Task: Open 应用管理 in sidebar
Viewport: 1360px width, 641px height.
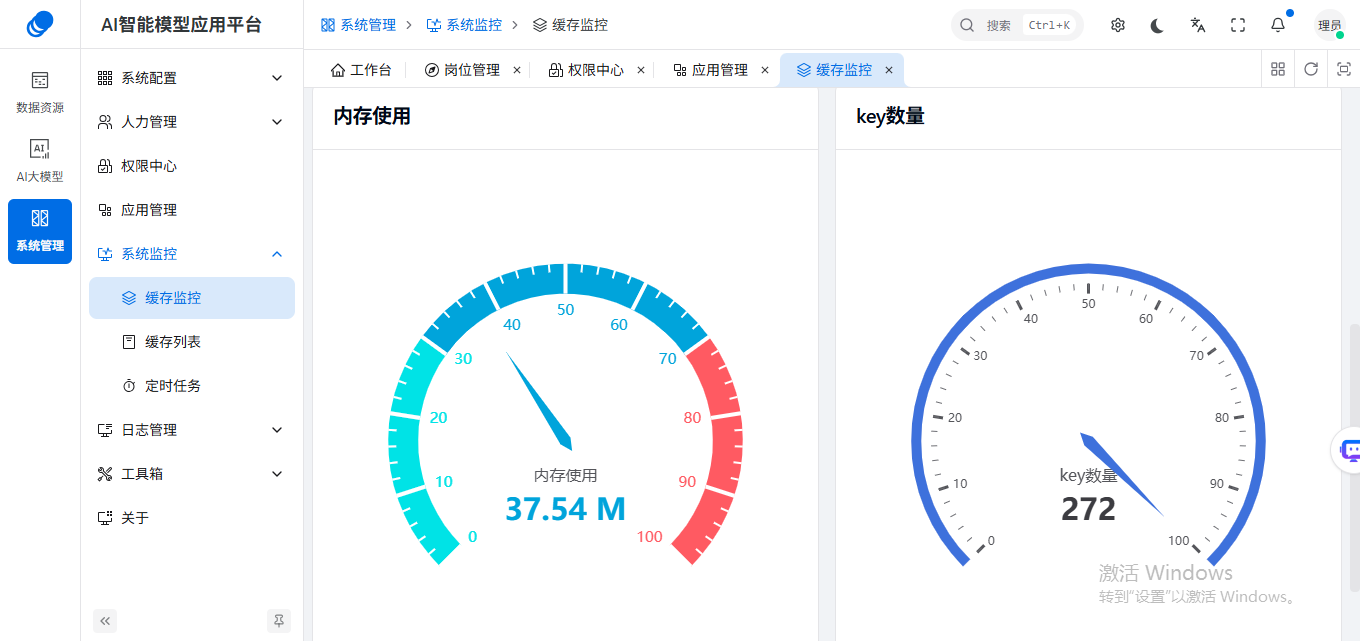Action: [191, 210]
